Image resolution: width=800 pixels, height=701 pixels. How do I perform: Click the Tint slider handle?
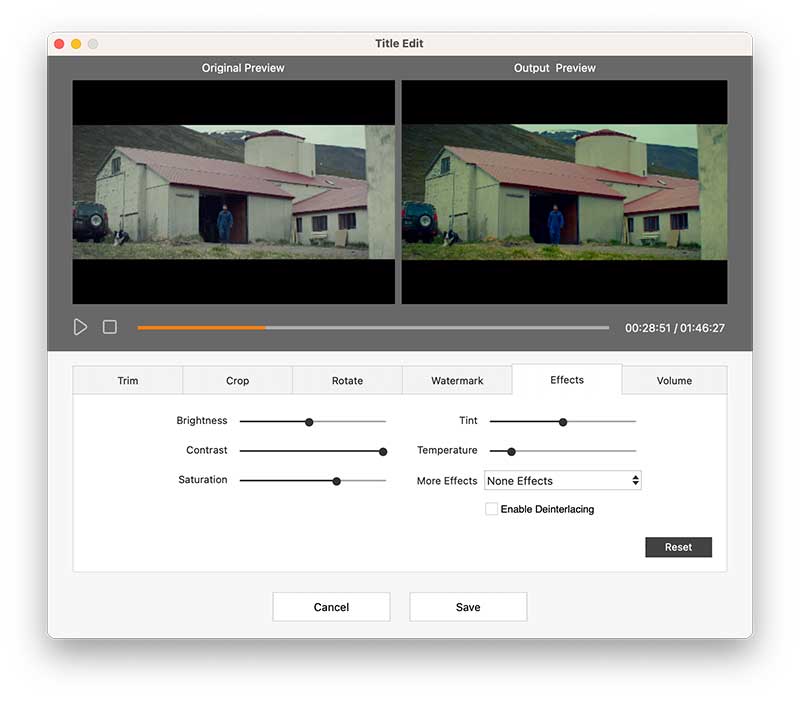point(563,422)
